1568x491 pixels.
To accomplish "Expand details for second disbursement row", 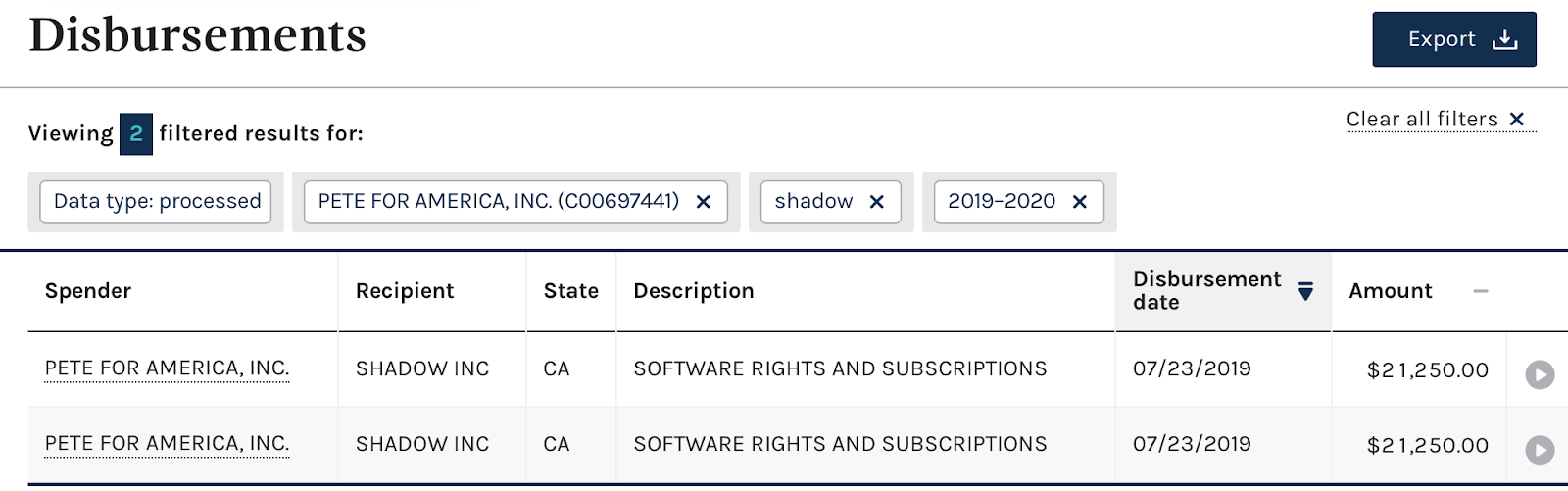I will click(1540, 449).
